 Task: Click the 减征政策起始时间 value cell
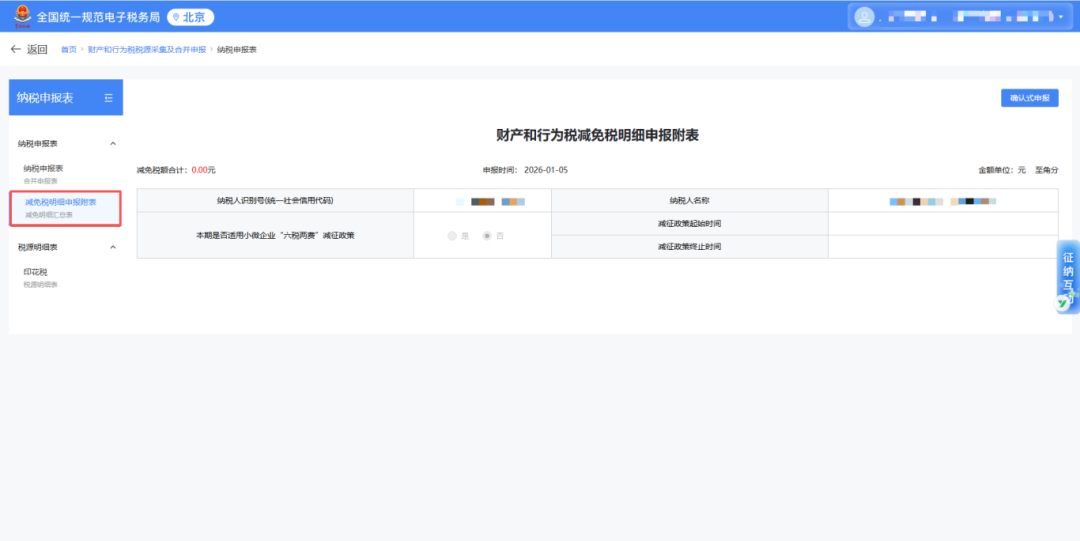[942, 224]
